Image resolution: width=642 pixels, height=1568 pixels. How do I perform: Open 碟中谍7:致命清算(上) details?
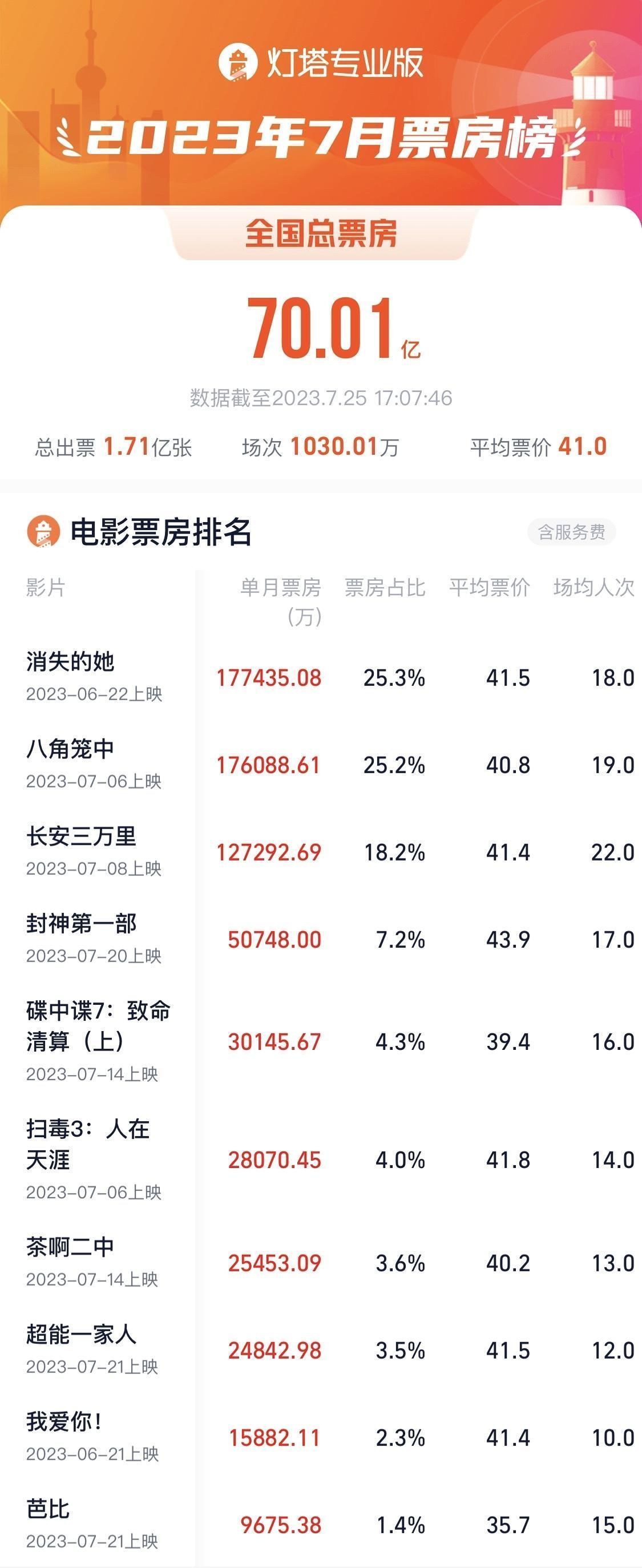(x=99, y=1026)
